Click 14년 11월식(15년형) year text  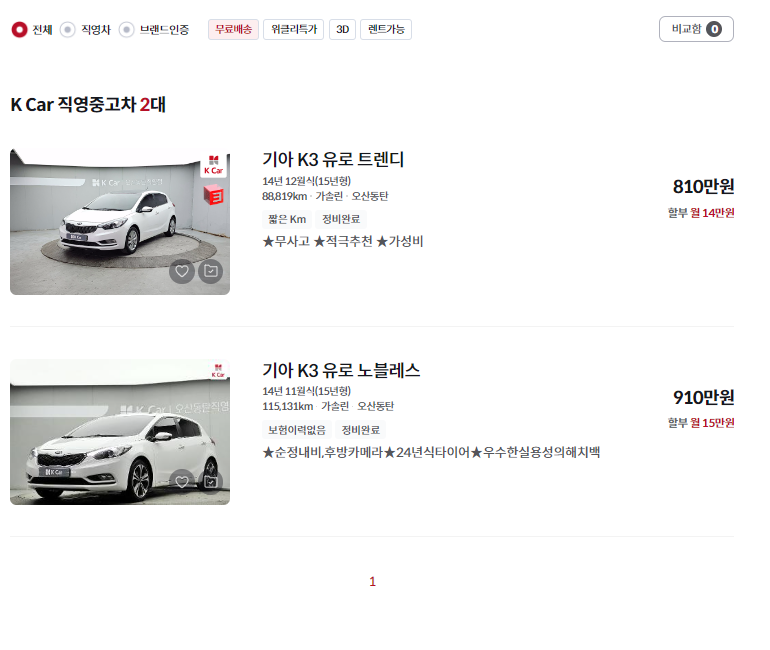coord(306,391)
